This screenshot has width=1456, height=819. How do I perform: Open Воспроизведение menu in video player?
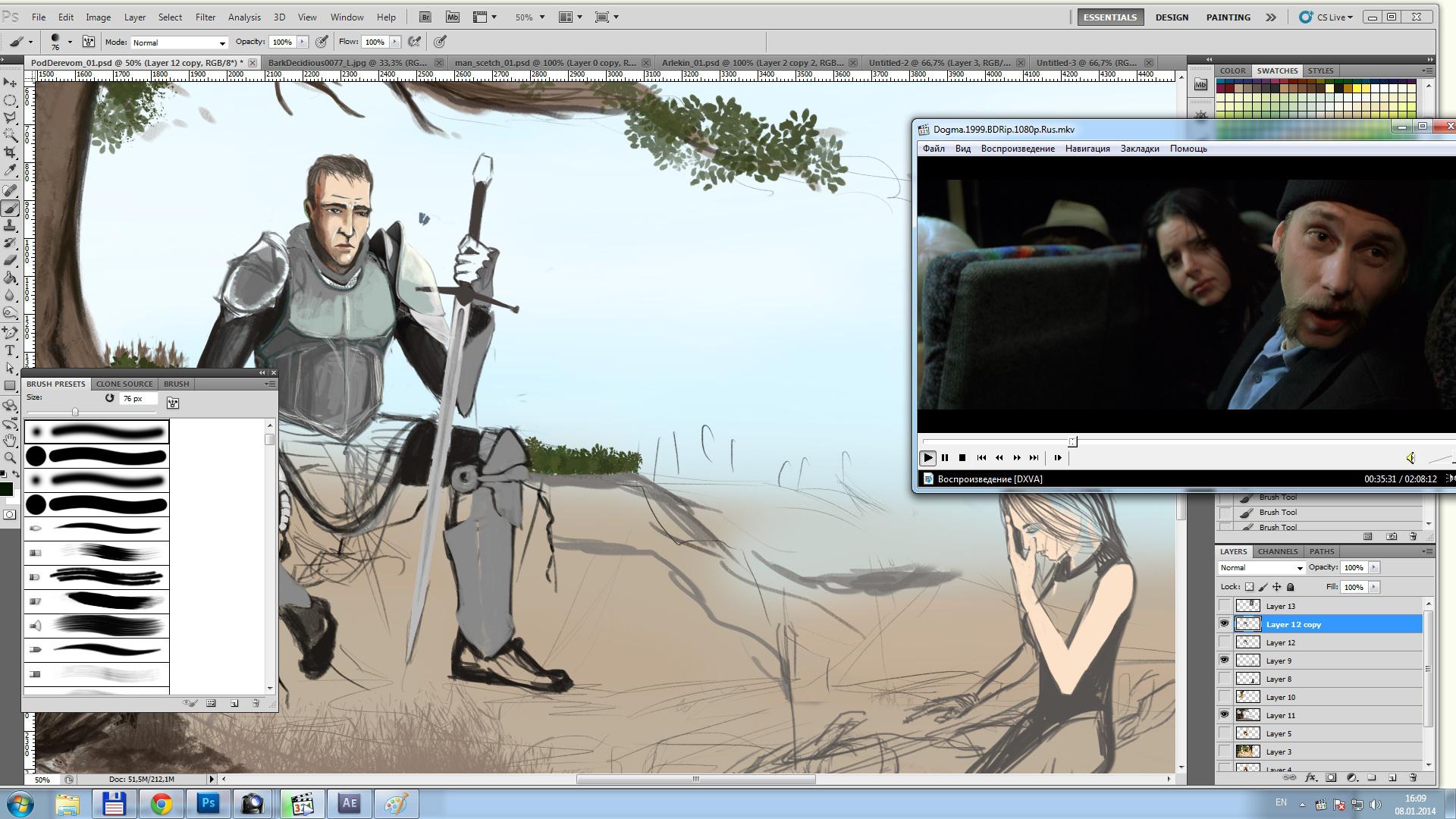click(1018, 149)
